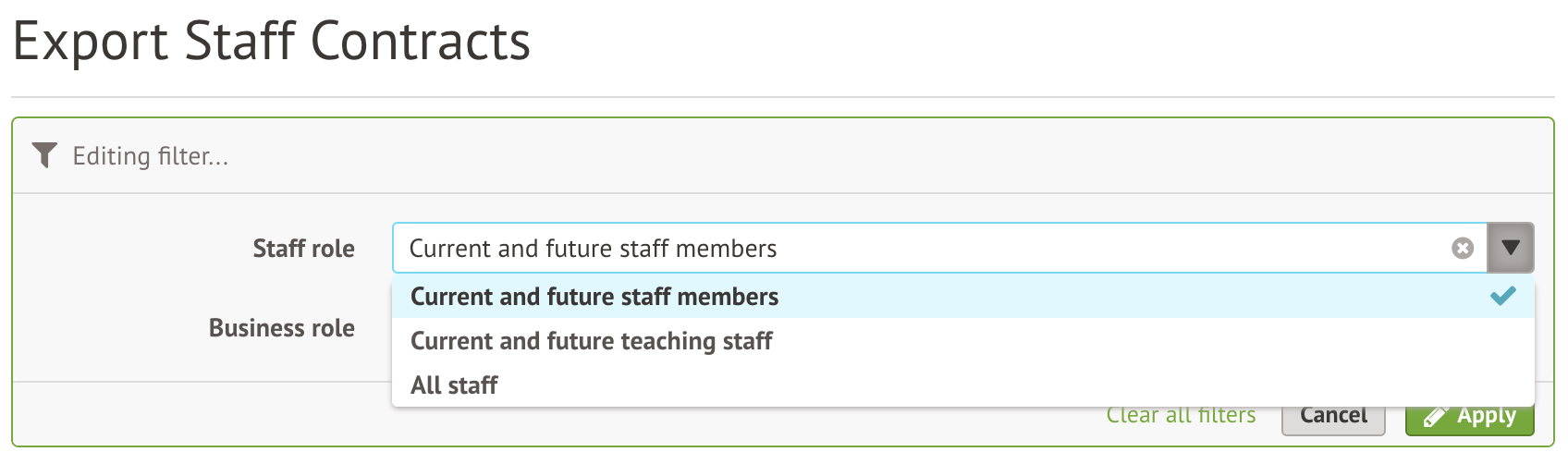
Task: Pick the "All staff" option from the list
Action: pyautogui.click(x=454, y=385)
